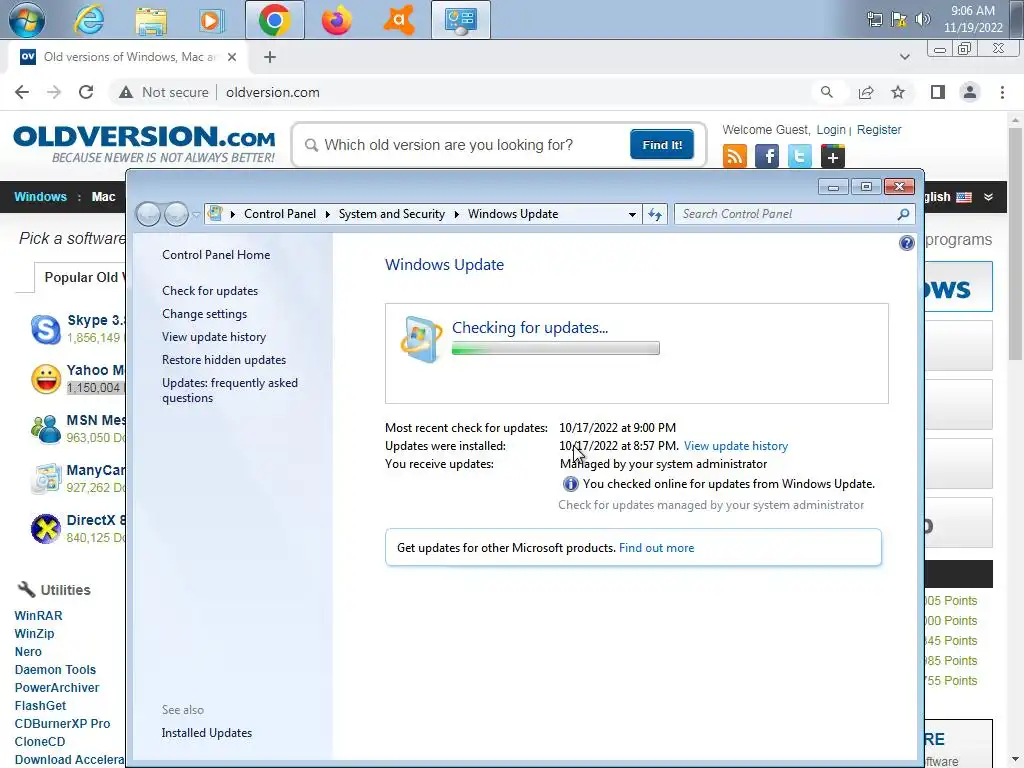This screenshot has height=768, width=1024.
Task: Expand the English language dropdown
Action: [988, 197]
